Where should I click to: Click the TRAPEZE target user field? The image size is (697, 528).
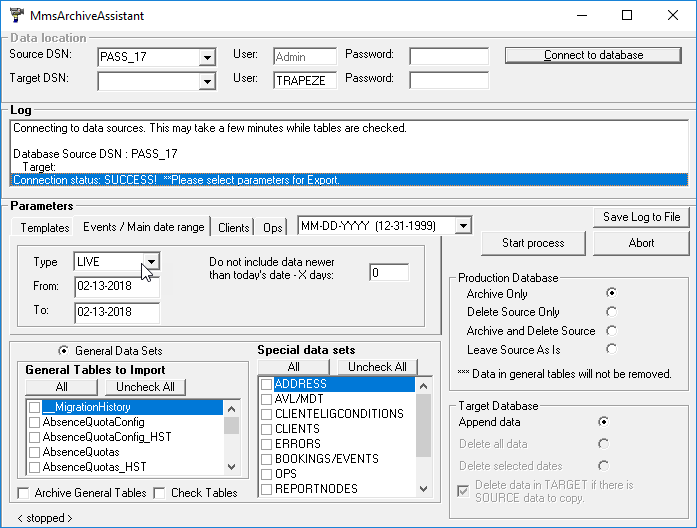click(305, 80)
